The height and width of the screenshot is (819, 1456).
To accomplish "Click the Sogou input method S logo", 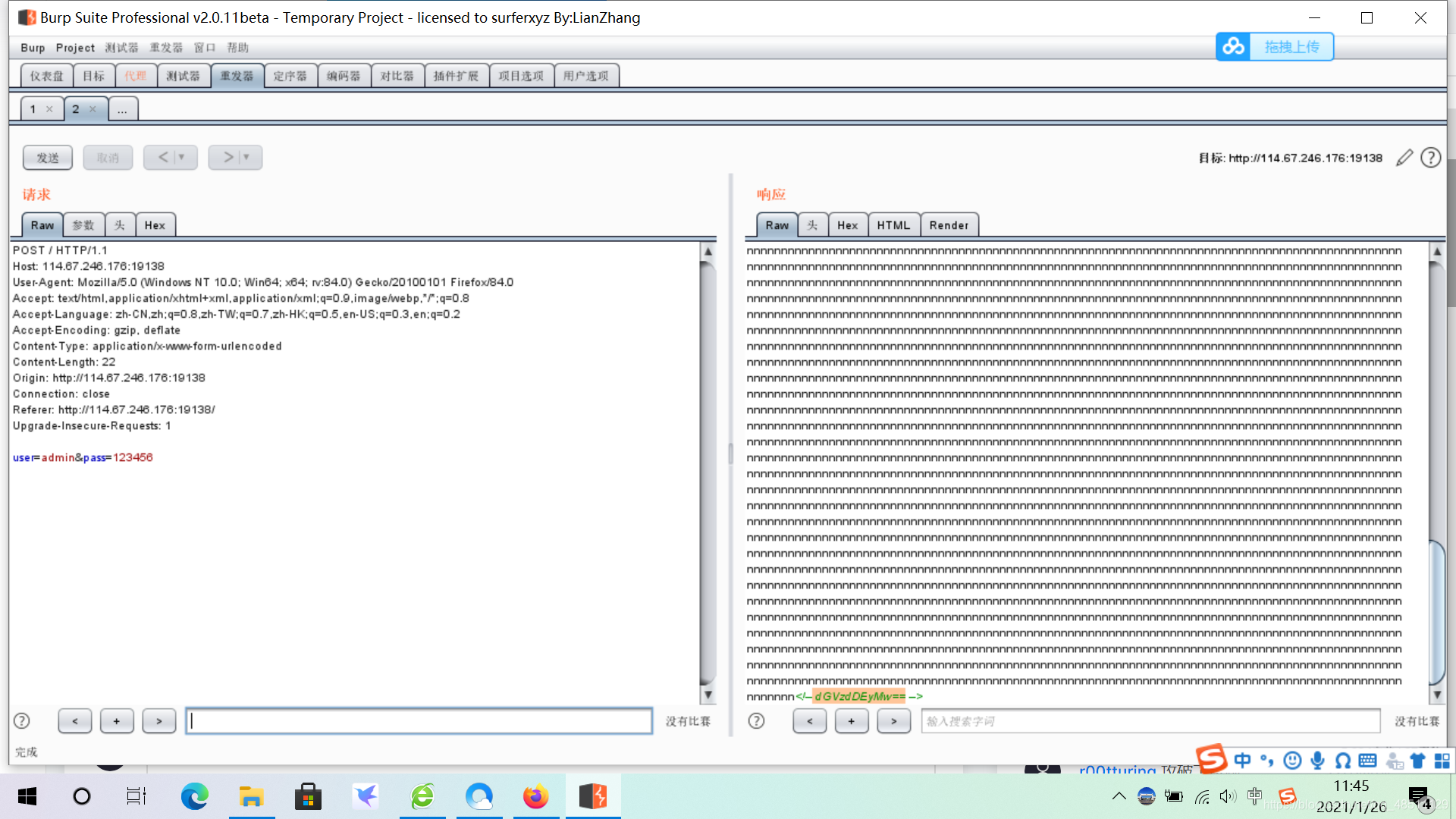I will click(1211, 758).
